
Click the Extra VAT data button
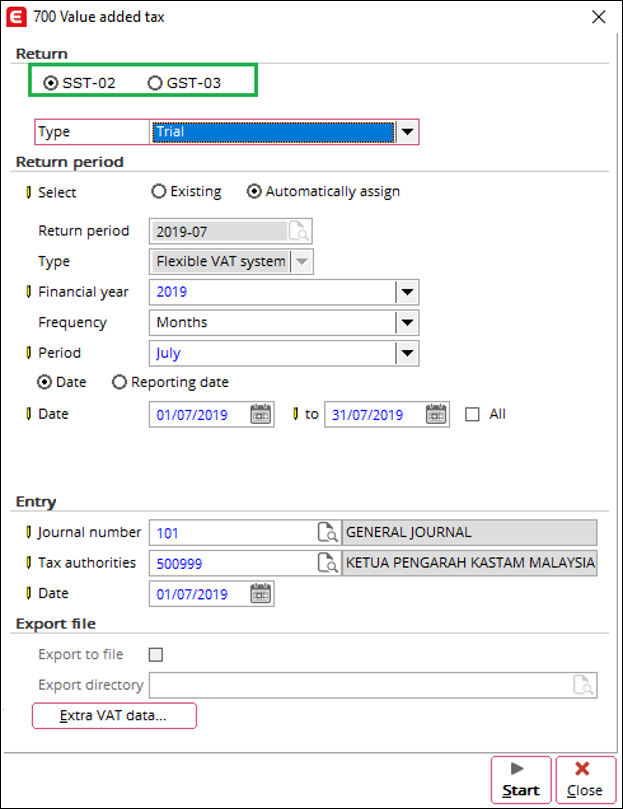pyautogui.click(x=114, y=715)
